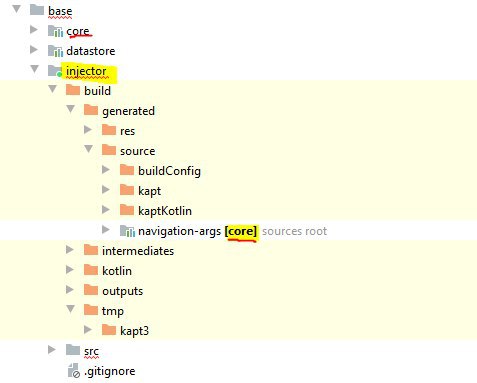Expand the res folder arrow

pyautogui.click(x=88, y=130)
